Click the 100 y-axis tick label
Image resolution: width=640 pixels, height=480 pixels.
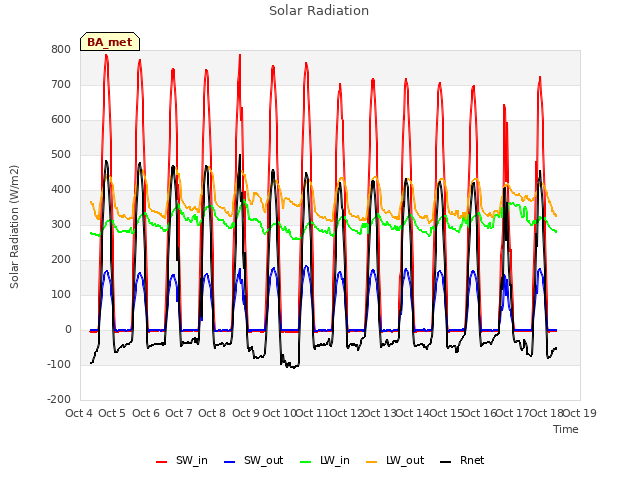coord(61,295)
